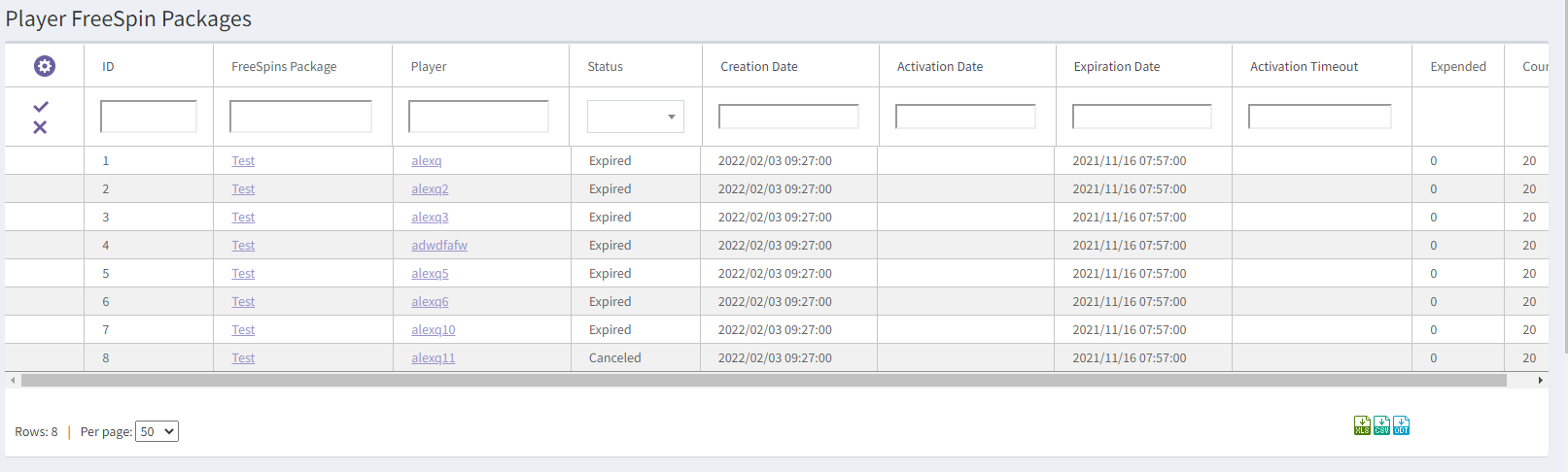Open player alexq link
The height and width of the screenshot is (472, 1568).
point(426,161)
